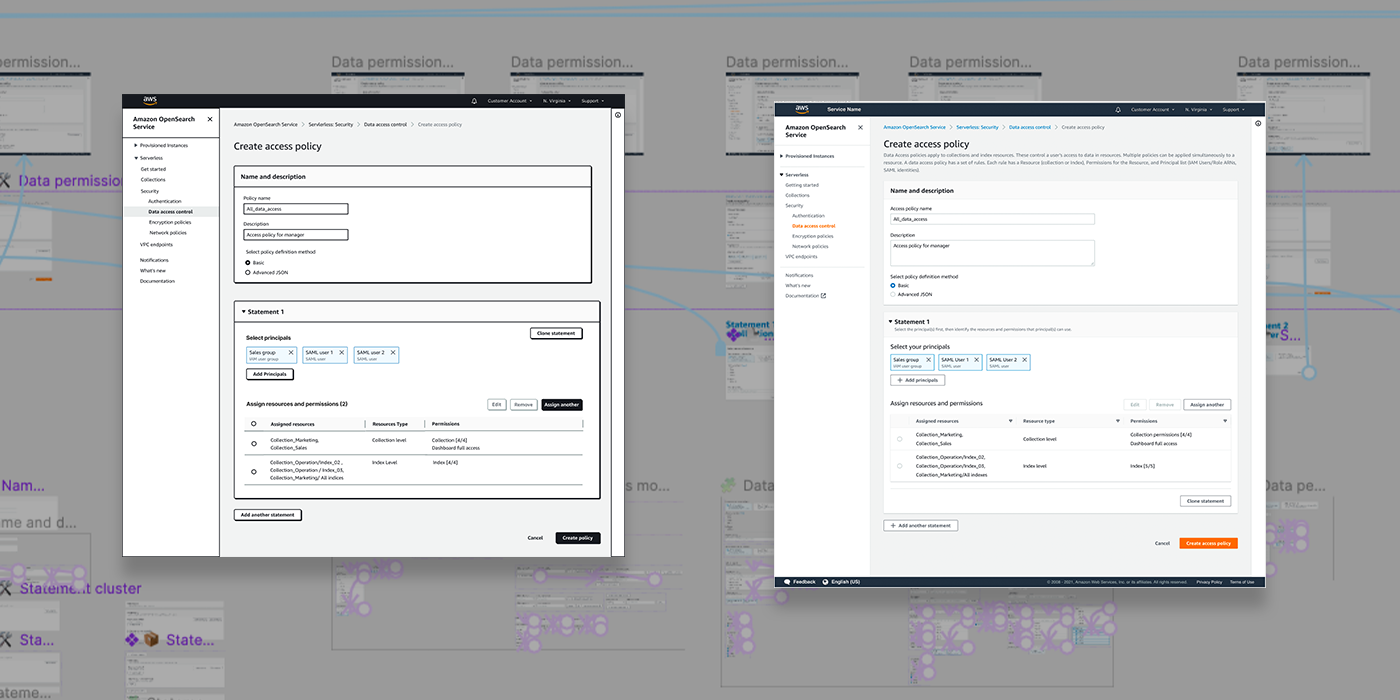Image resolution: width=1400 pixels, height=700 pixels.
Task: Click the English (US) globe icon in the right console footer
Action: pyautogui.click(x=825, y=581)
